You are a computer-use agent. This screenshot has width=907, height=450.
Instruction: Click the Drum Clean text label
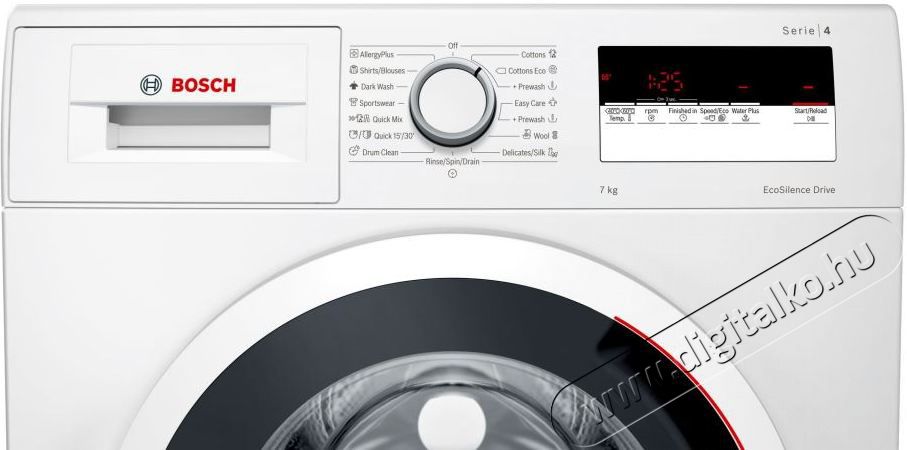pyautogui.click(x=380, y=153)
